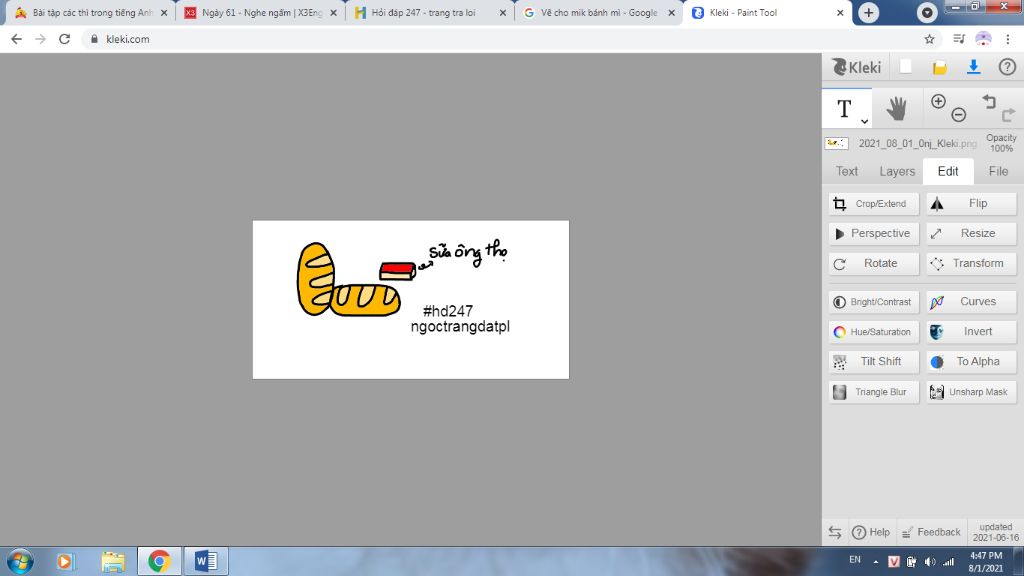Apply the Invert filter
This screenshot has width=1024, height=576.
pos(971,332)
